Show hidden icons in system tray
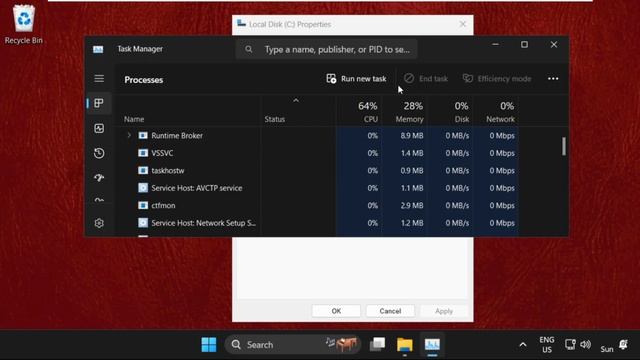The height and width of the screenshot is (360, 640). click(x=523, y=345)
